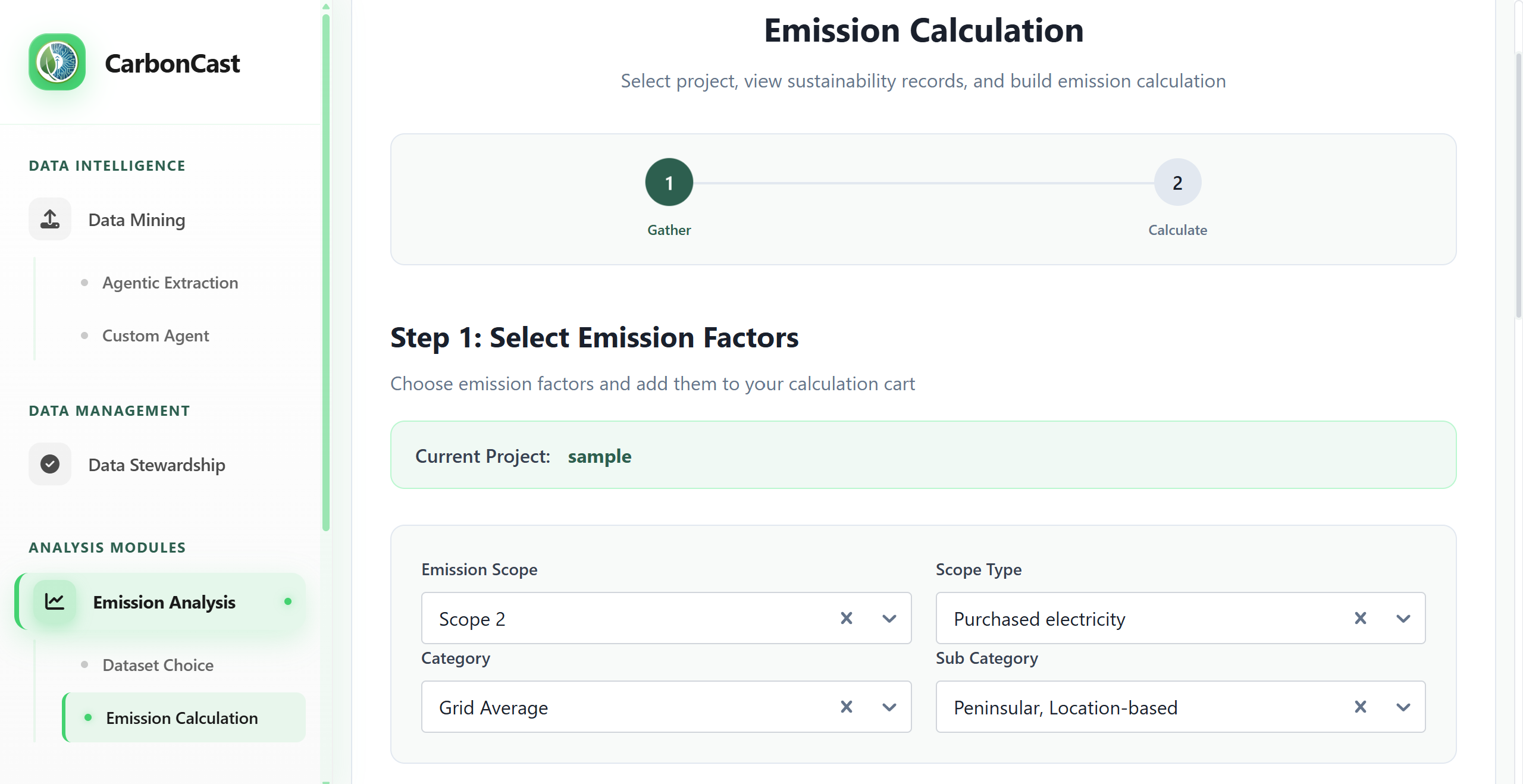This screenshot has width=1523, height=784.
Task: Clear the Peninsular, Location-based sub category
Action: click(x=1360, y=707)
